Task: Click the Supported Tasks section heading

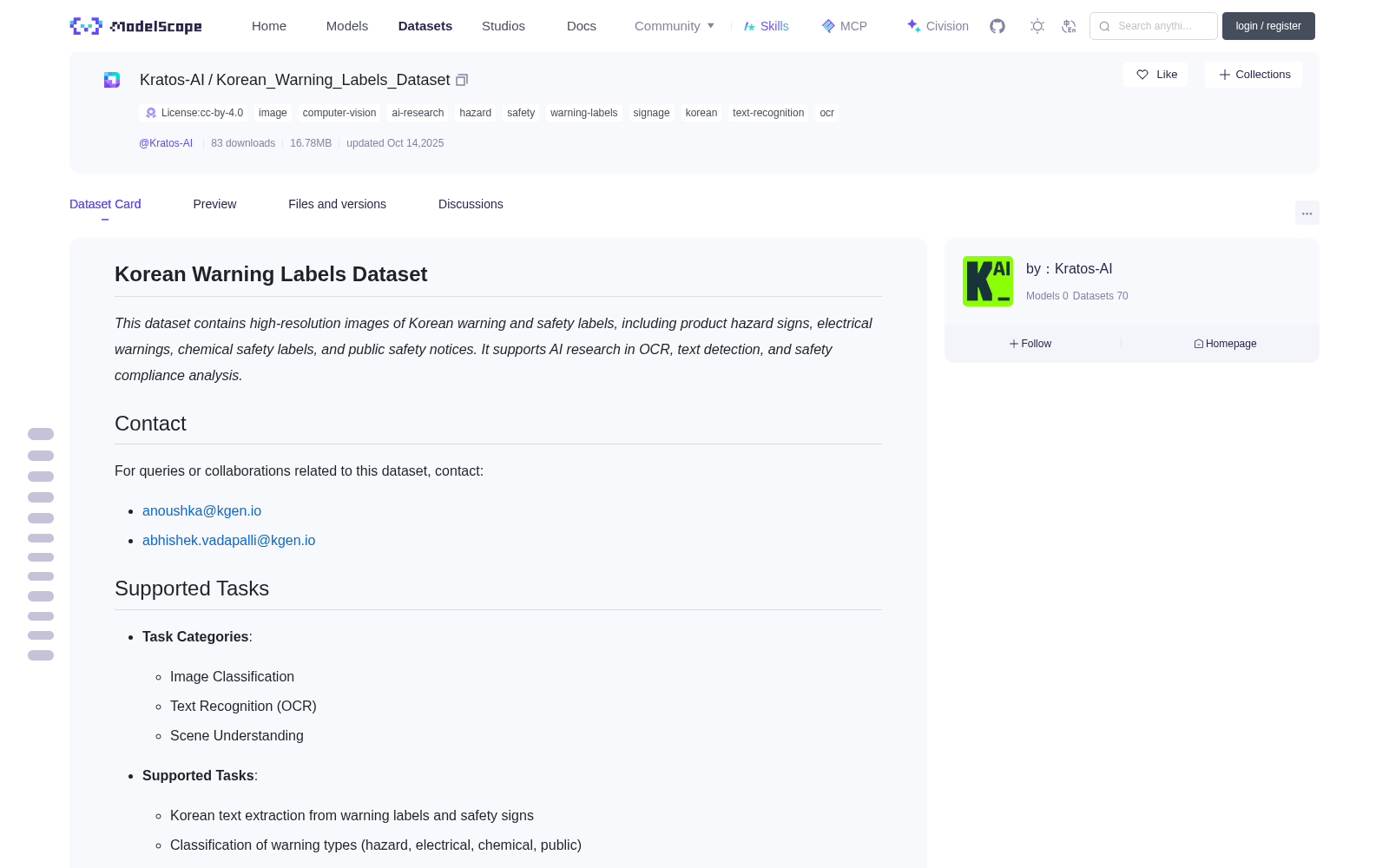Action: click(x=192, y=589)
